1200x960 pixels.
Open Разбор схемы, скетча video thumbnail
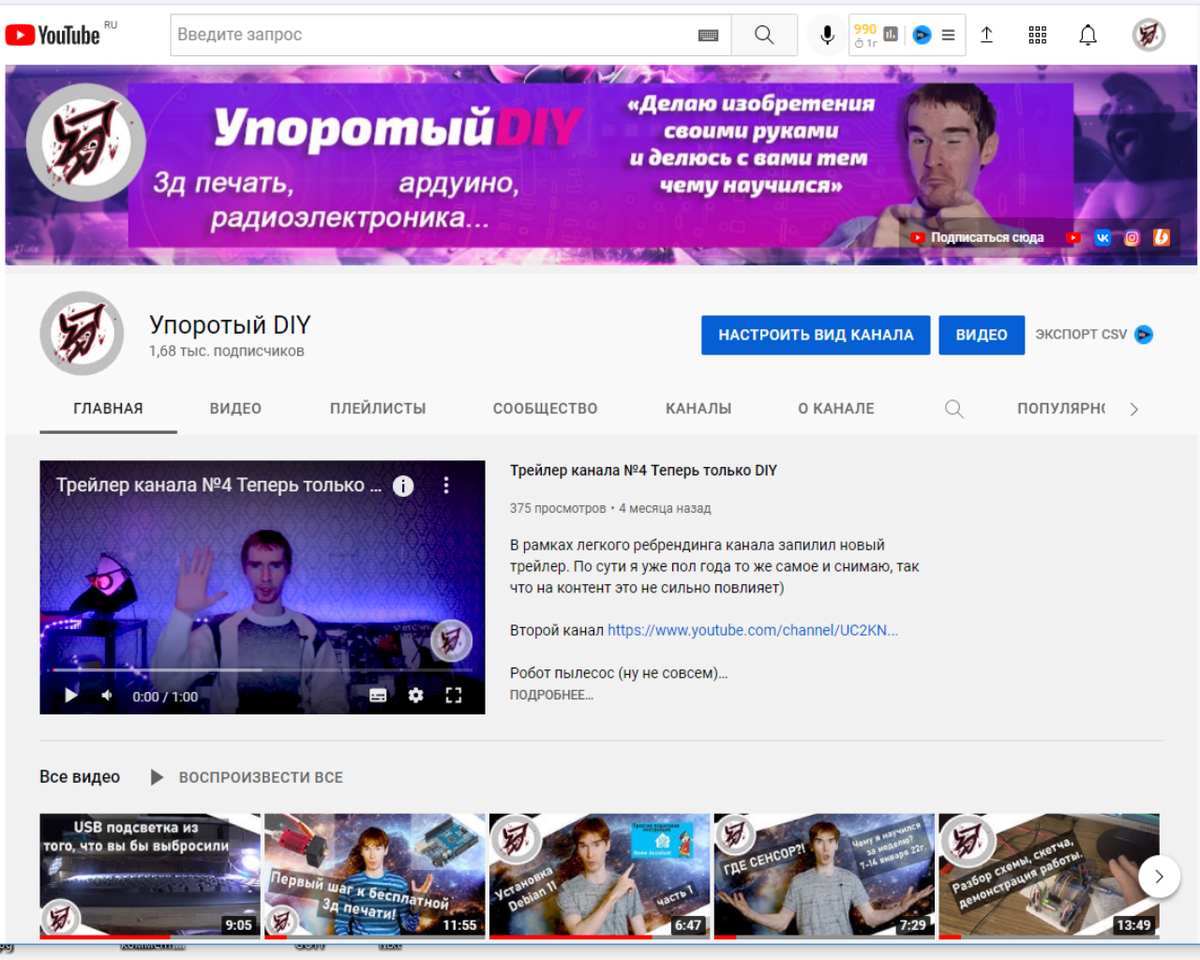(1049, 875)
